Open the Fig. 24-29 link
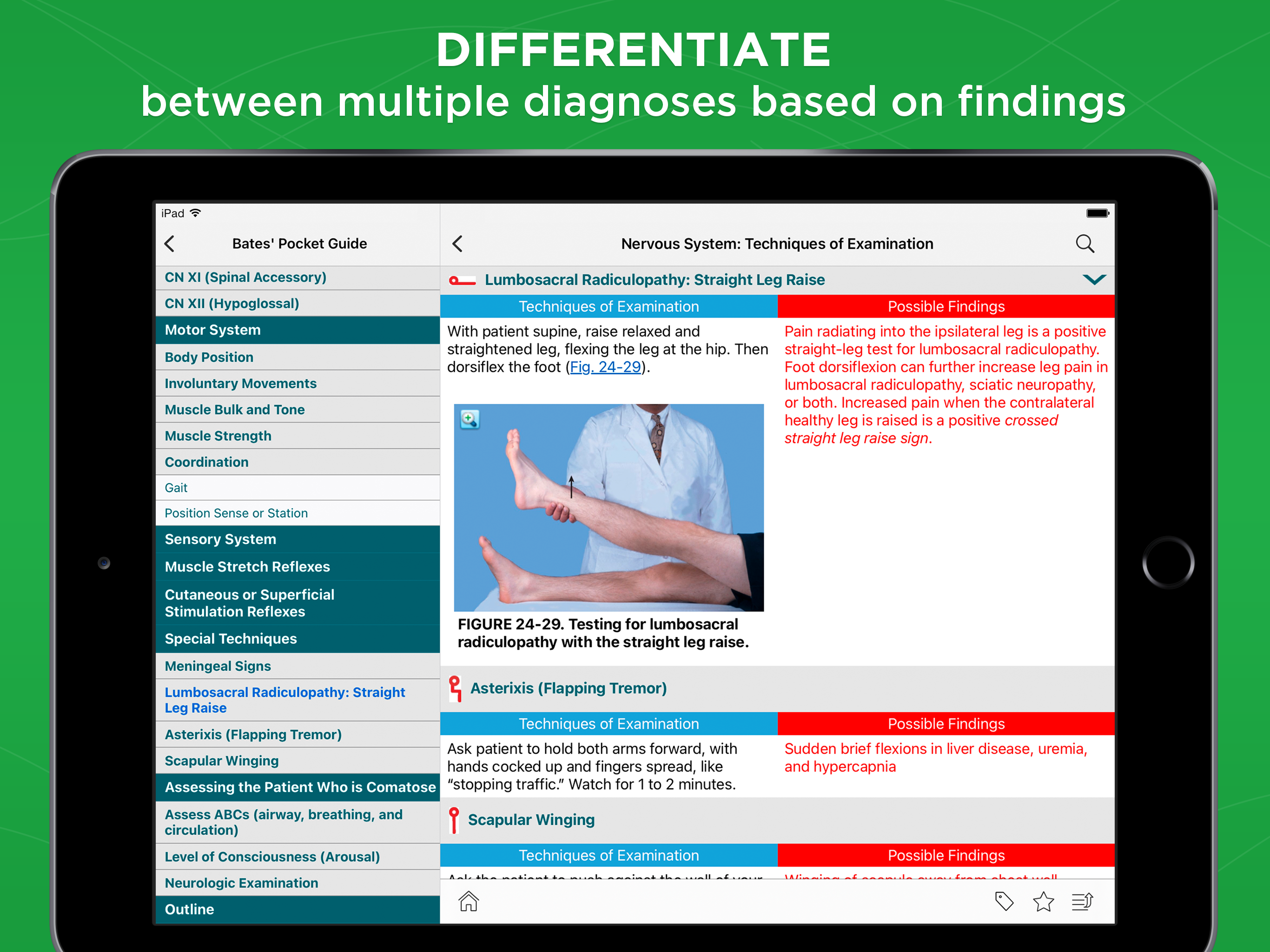Screen dimensions: 1270x952 (x=605, y=368)
